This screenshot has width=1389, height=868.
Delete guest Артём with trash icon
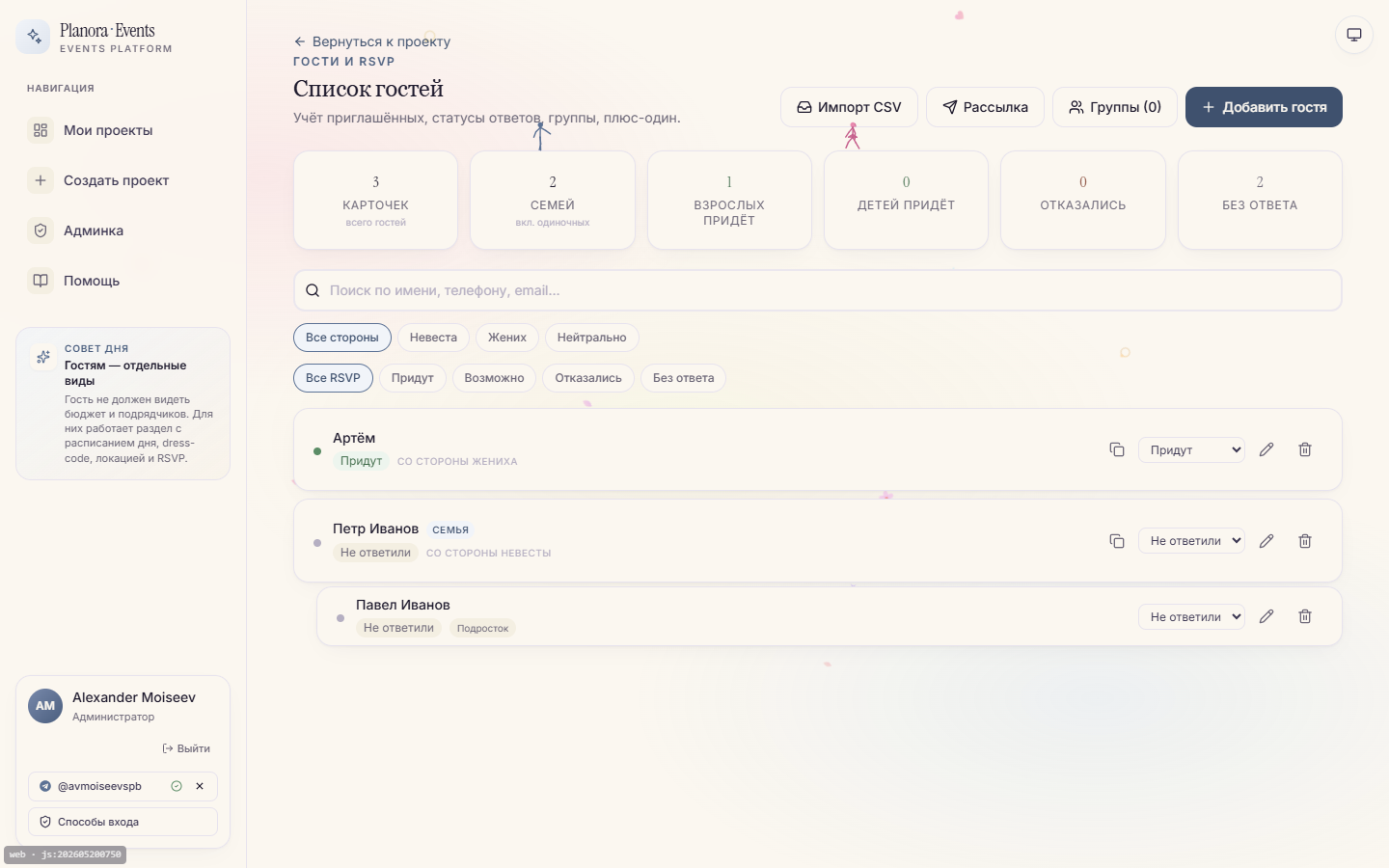pyautogui.click(x=1305, y=449)
